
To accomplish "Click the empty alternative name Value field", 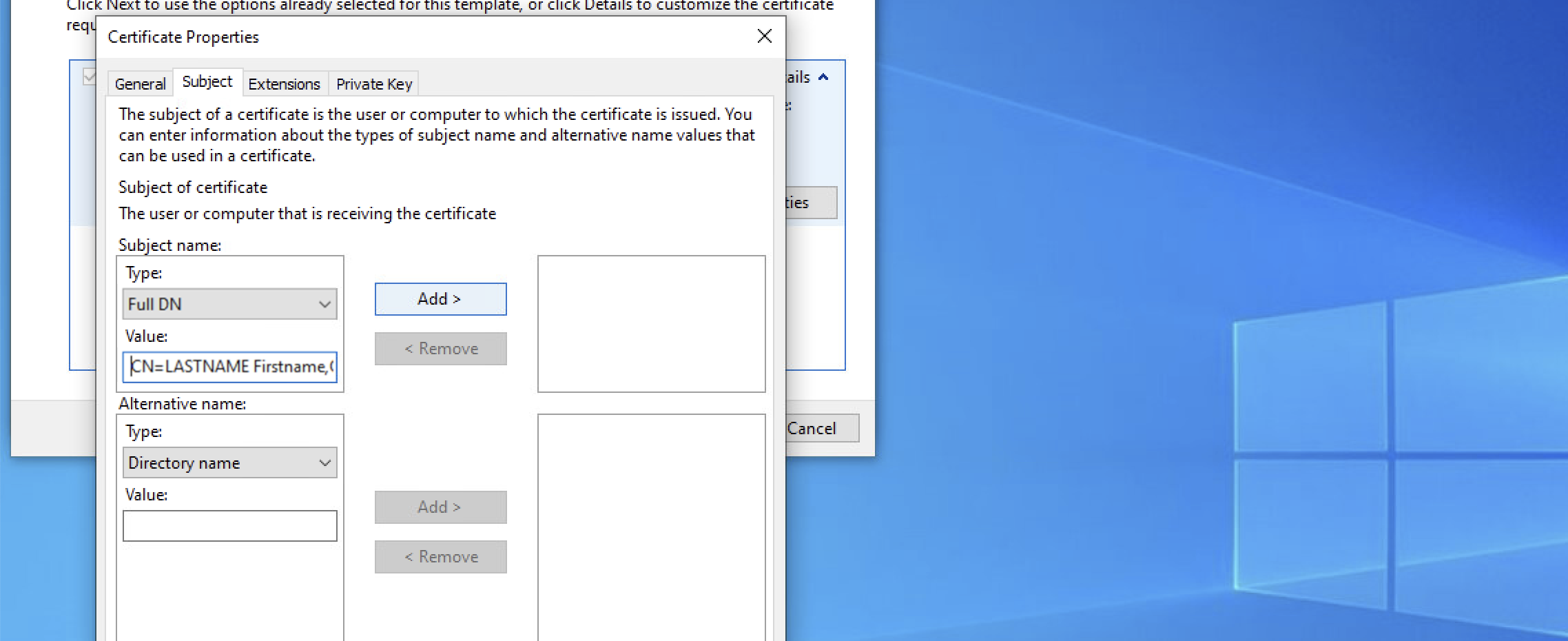I will coord(229,525).
